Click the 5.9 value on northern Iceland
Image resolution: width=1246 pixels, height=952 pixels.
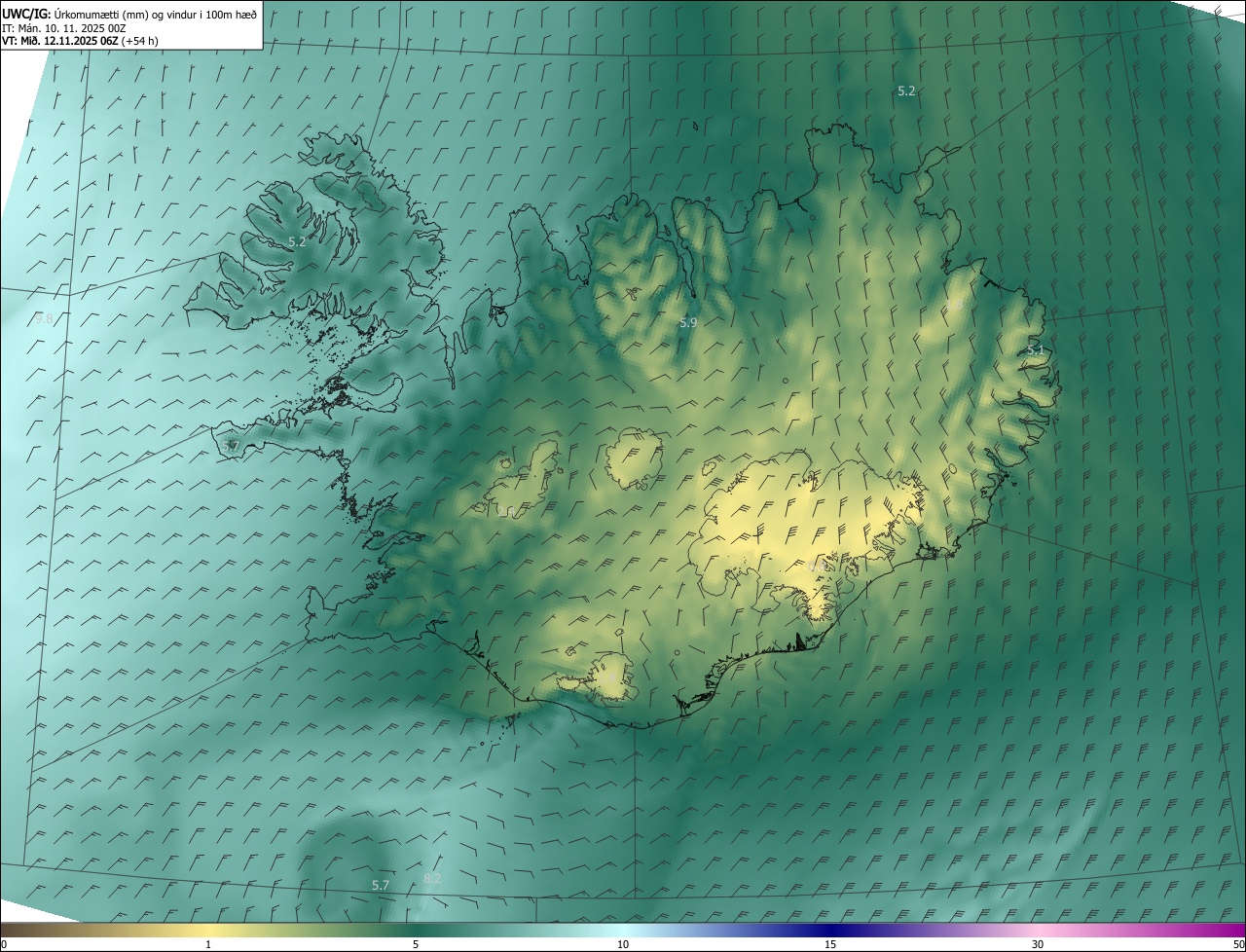pyautogui.click(x=688, y=321)
